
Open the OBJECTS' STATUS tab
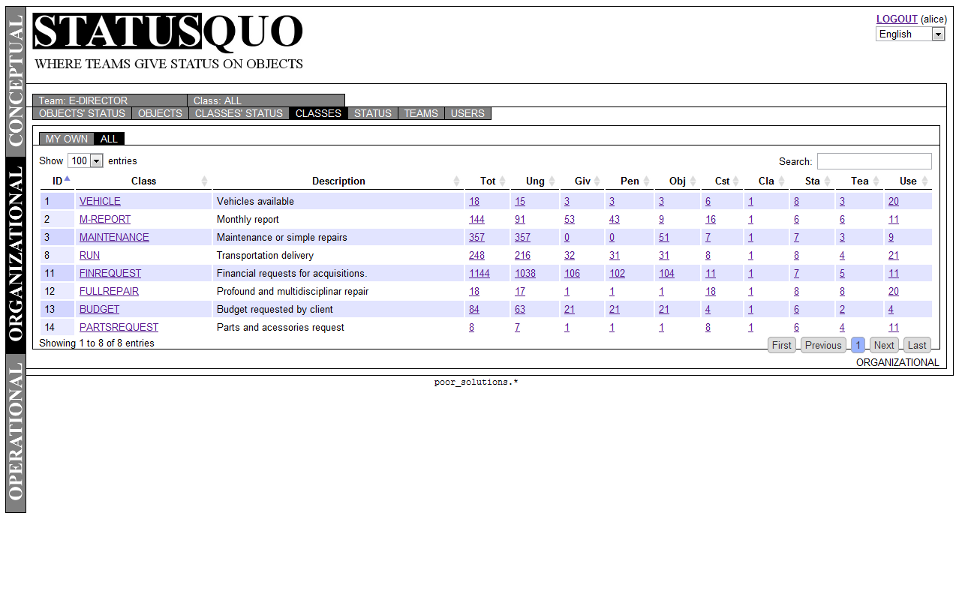click(x=81, y=113)
